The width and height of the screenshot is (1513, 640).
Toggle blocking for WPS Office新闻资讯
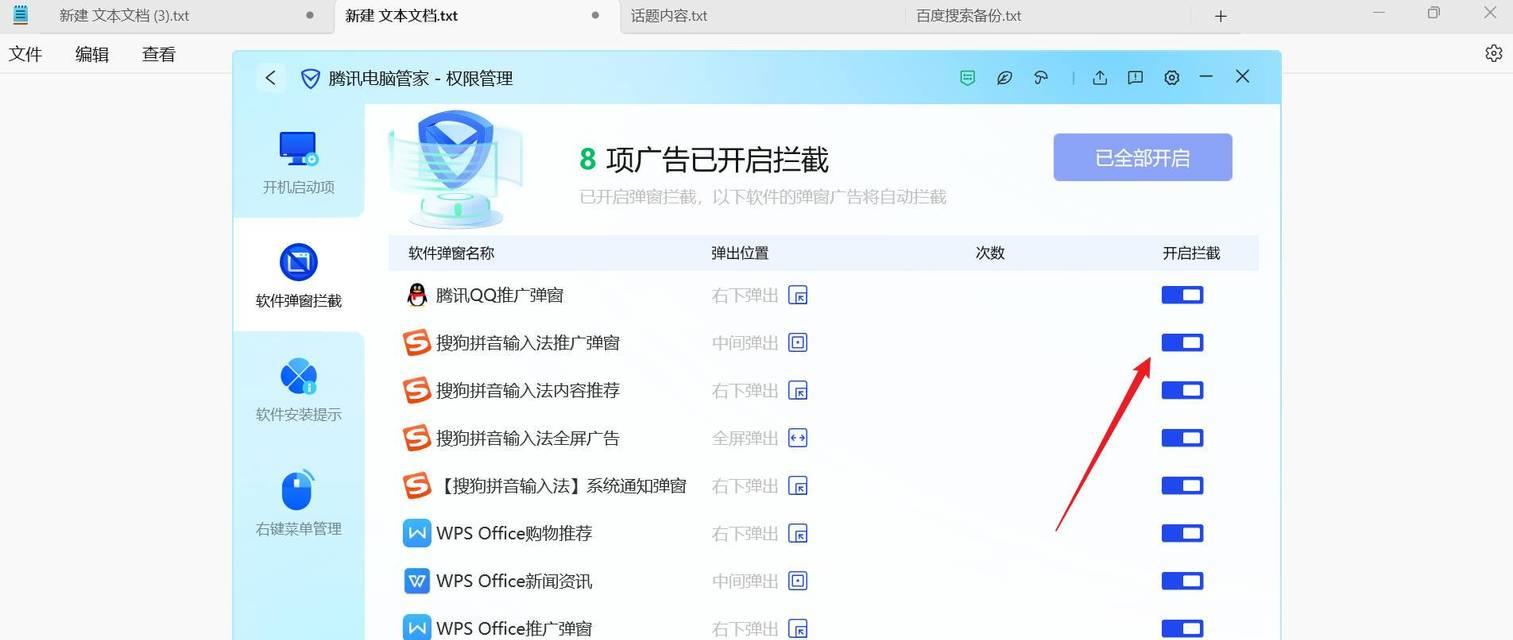(x=1182, y=581)
